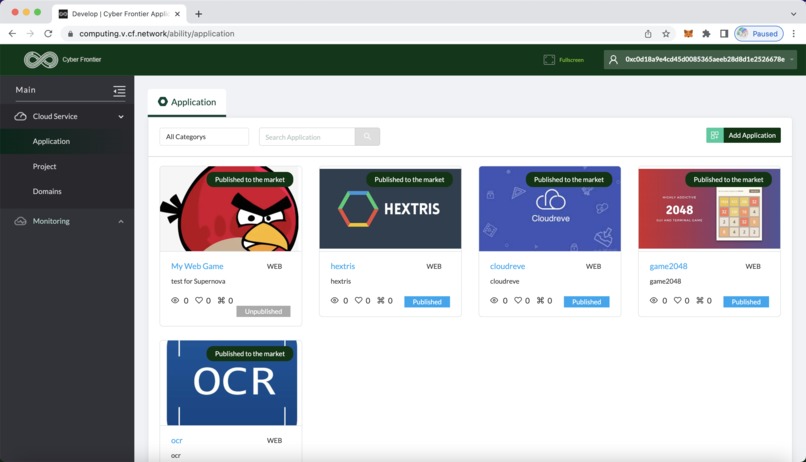Click the Cloud Service cloud icon
This screenshot has width=806, height=462.
click(x=21, y=117)
